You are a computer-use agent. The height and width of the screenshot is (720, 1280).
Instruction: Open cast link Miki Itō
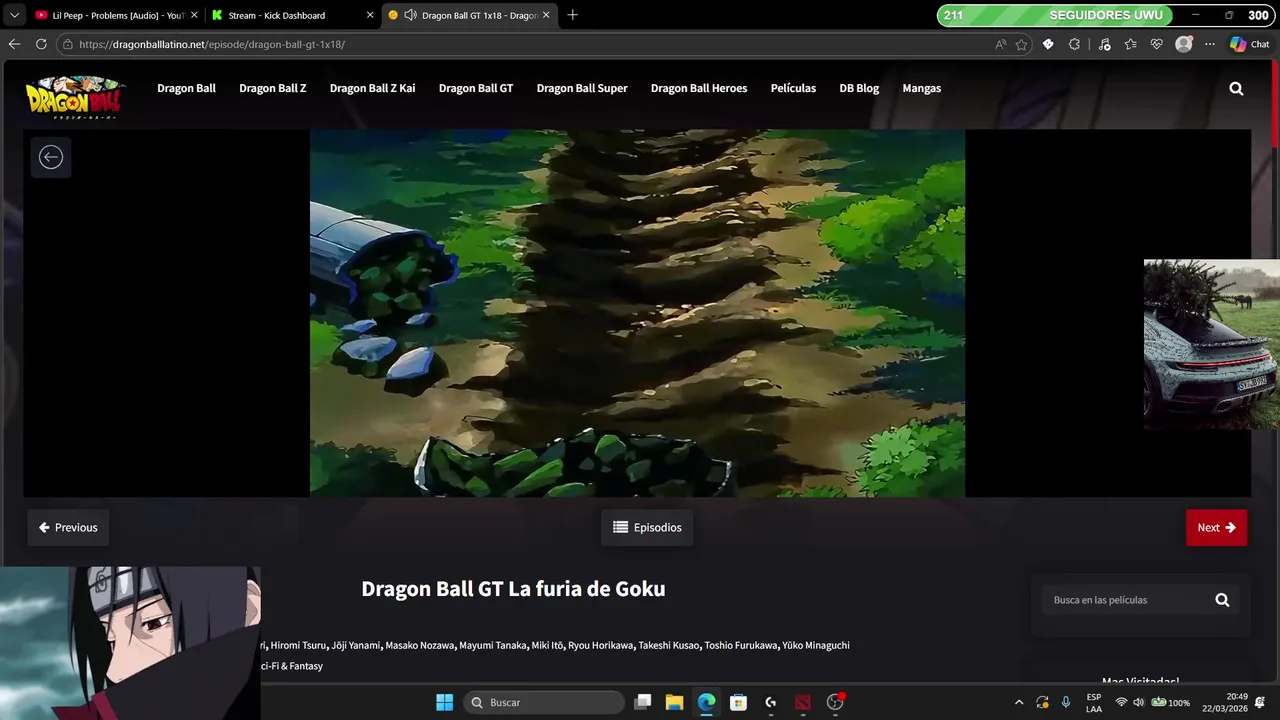[547, 645]
